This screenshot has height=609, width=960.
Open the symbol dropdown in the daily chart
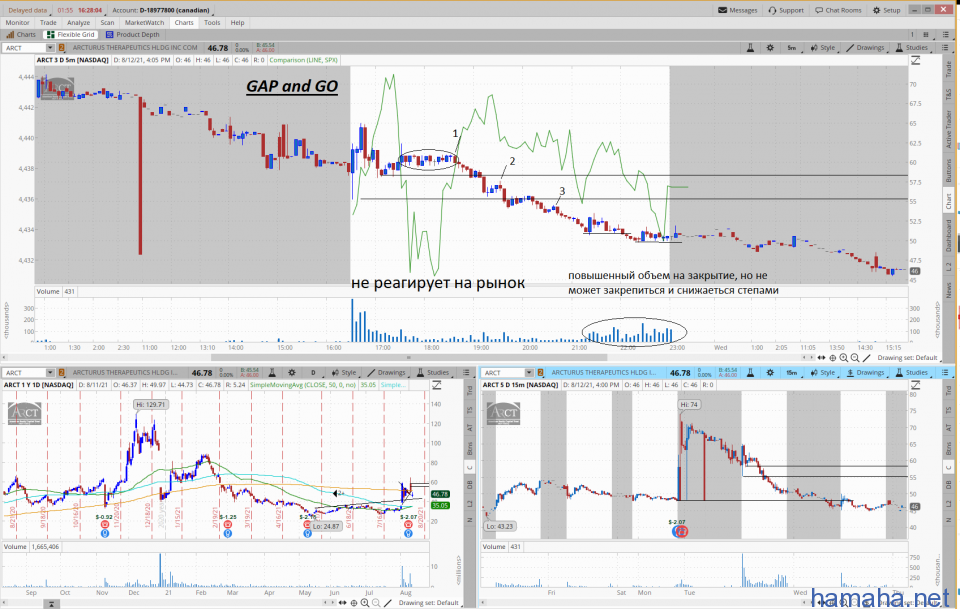pyautogui.click(x=50, y=373)
